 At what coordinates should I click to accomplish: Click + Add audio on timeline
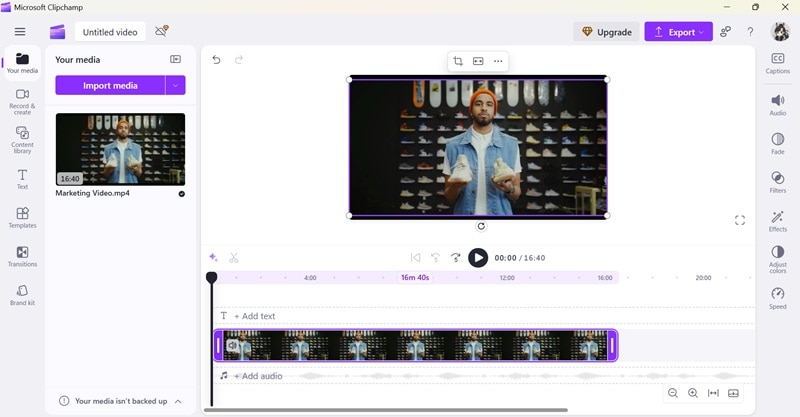tap(258, 376)
